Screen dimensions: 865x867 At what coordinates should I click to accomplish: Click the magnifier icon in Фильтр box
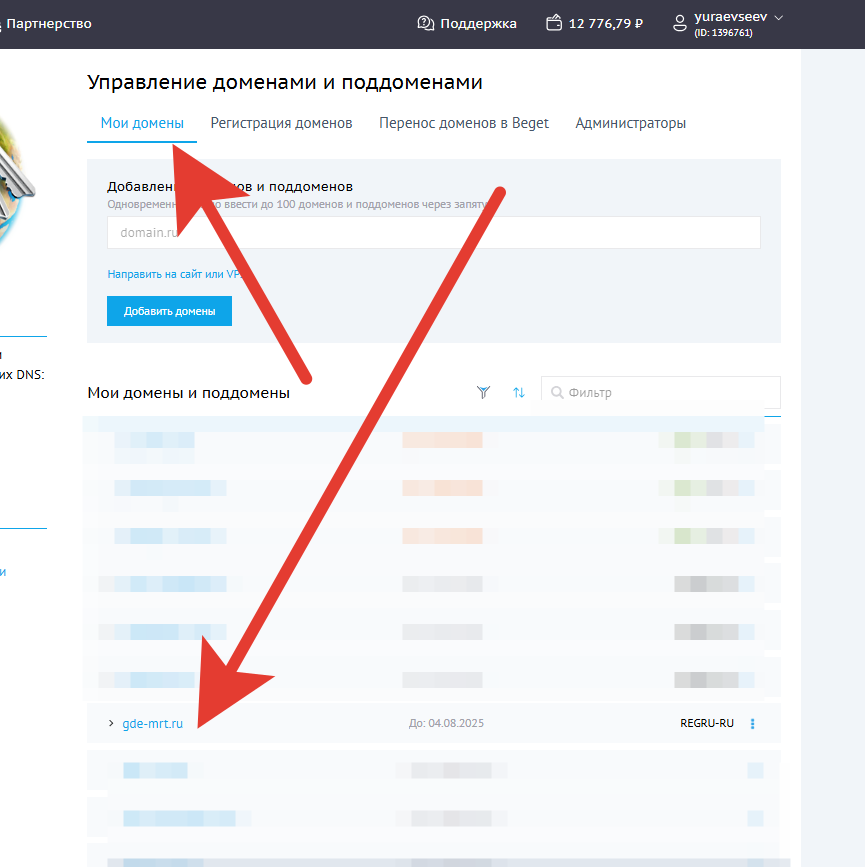click(x=557, y=393)
